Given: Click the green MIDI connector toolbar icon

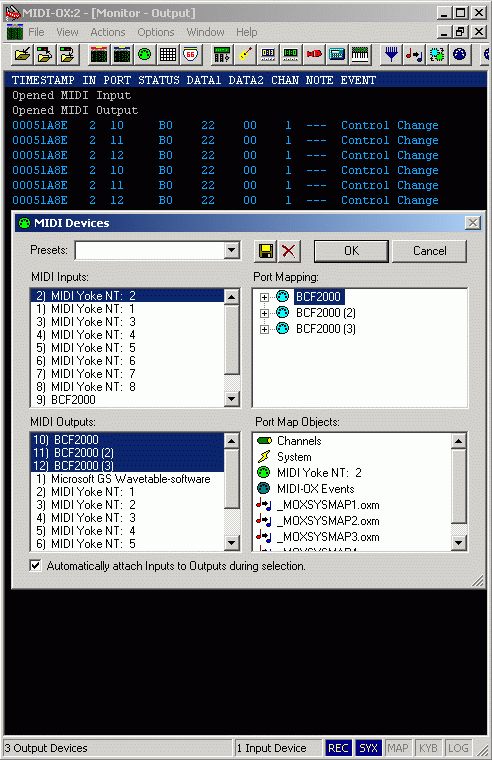Looking at the screenshot, I should tap(144, 54).
